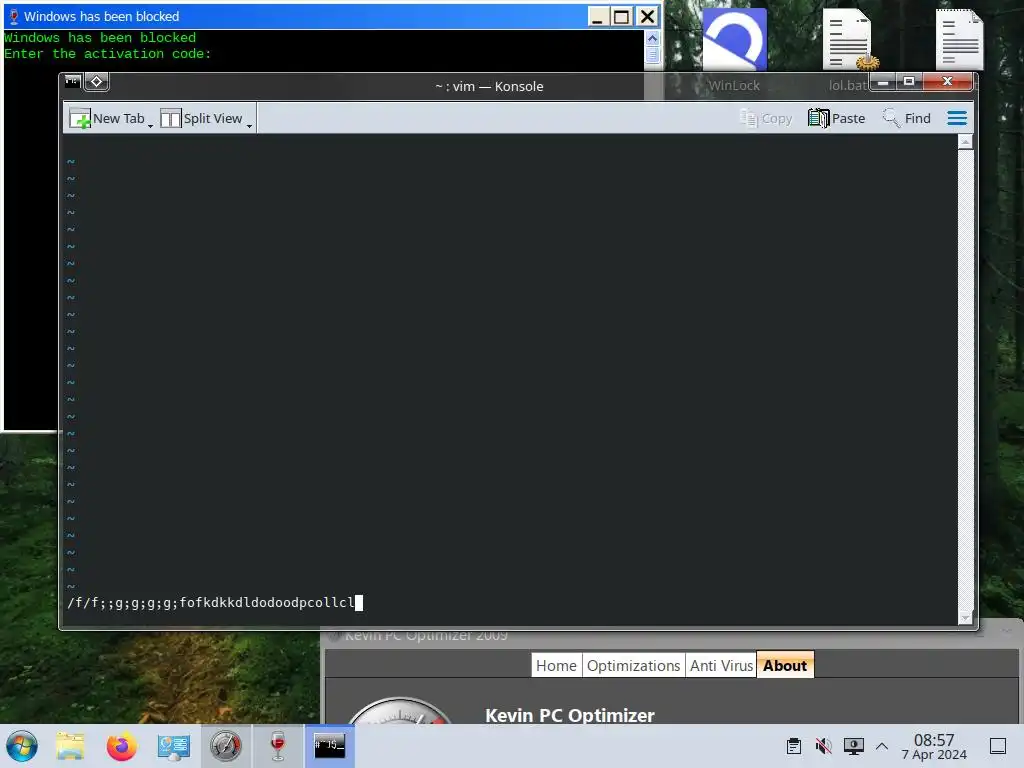Click the Konsole vertical scrollbar track
This screenshot has height=768, width=1024.
click(965, 379)
